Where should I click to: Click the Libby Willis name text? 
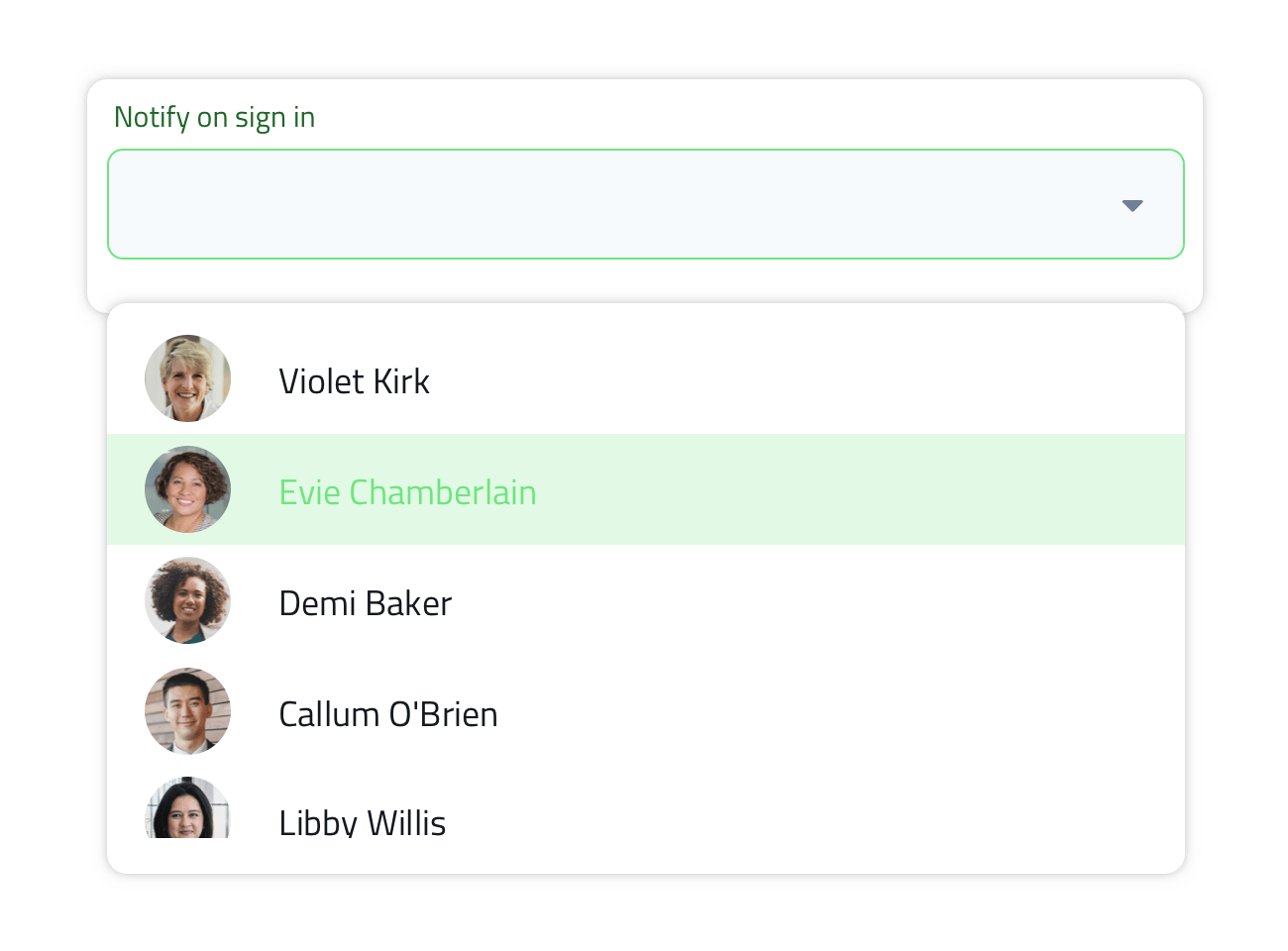[x=362, y=821]
